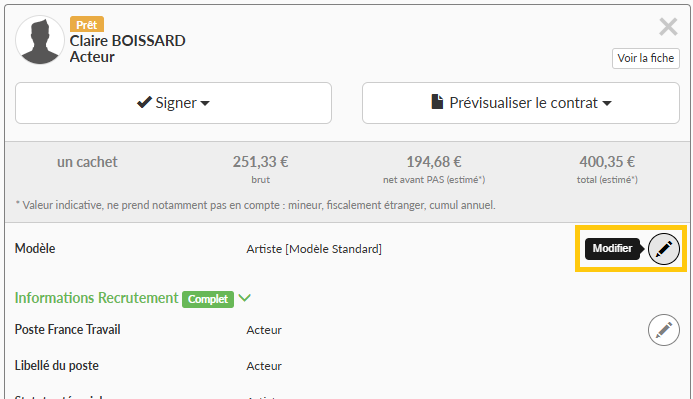Click the 194,68 € net avant PAS amount
Viewport: 693px width, 399px height.
tap(434, 162)
